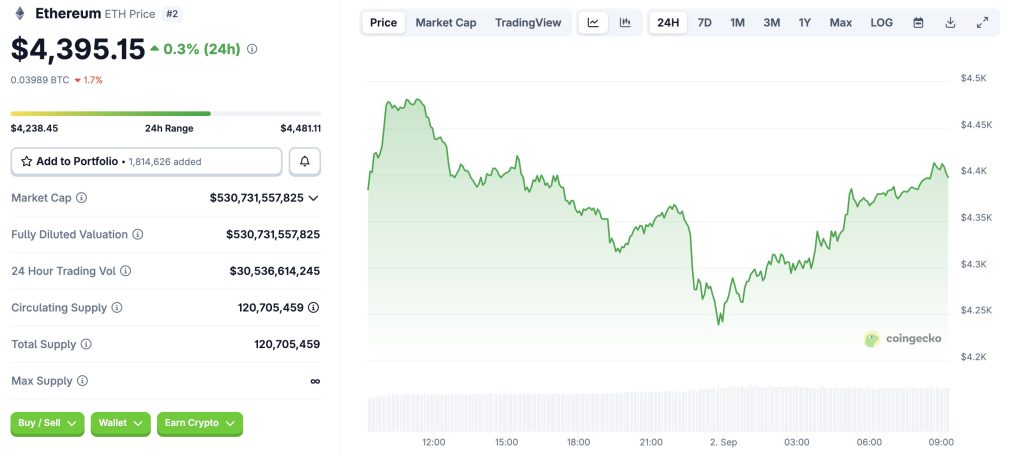This screenshot has height=454, width=1024.
Task: Show Market Cap info tooltip icon
Action: coord(82,198)
